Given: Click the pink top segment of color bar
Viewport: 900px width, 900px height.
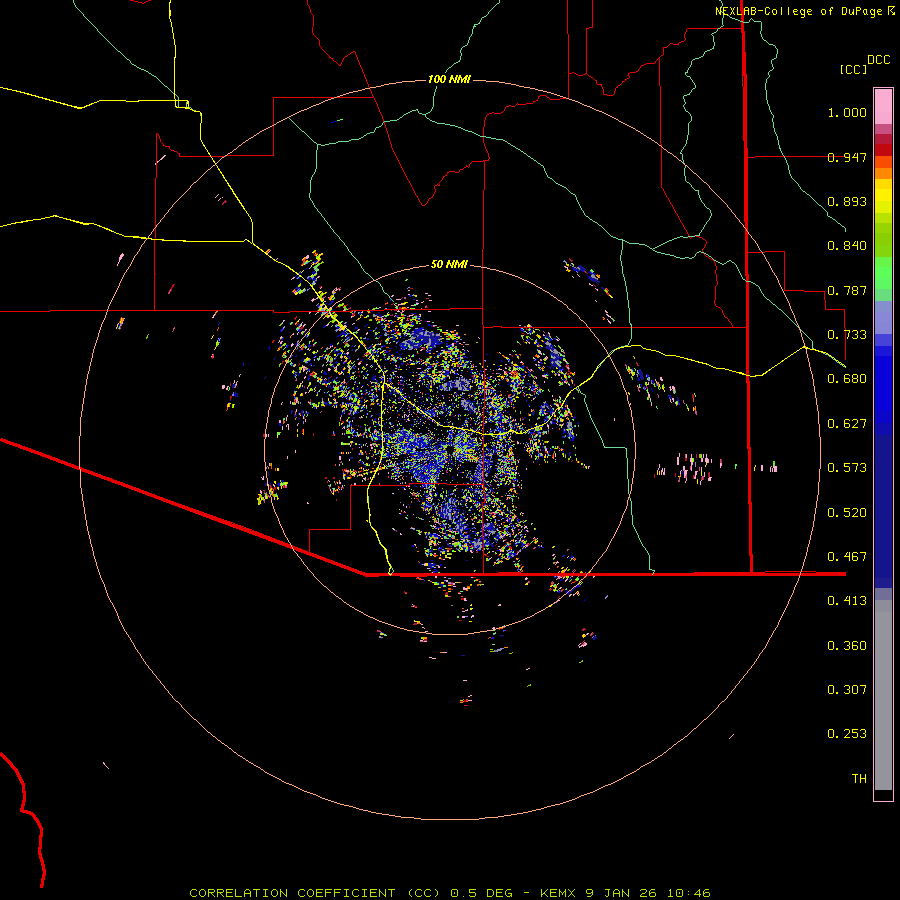Looking at the screenshot, I should point(883,107).
